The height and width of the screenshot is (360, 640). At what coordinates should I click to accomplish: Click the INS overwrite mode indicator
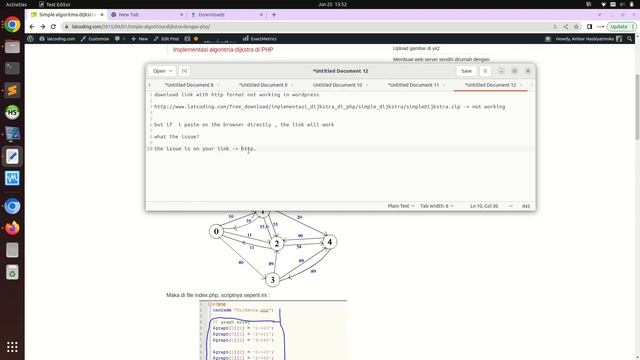click(x=526, y=206)
